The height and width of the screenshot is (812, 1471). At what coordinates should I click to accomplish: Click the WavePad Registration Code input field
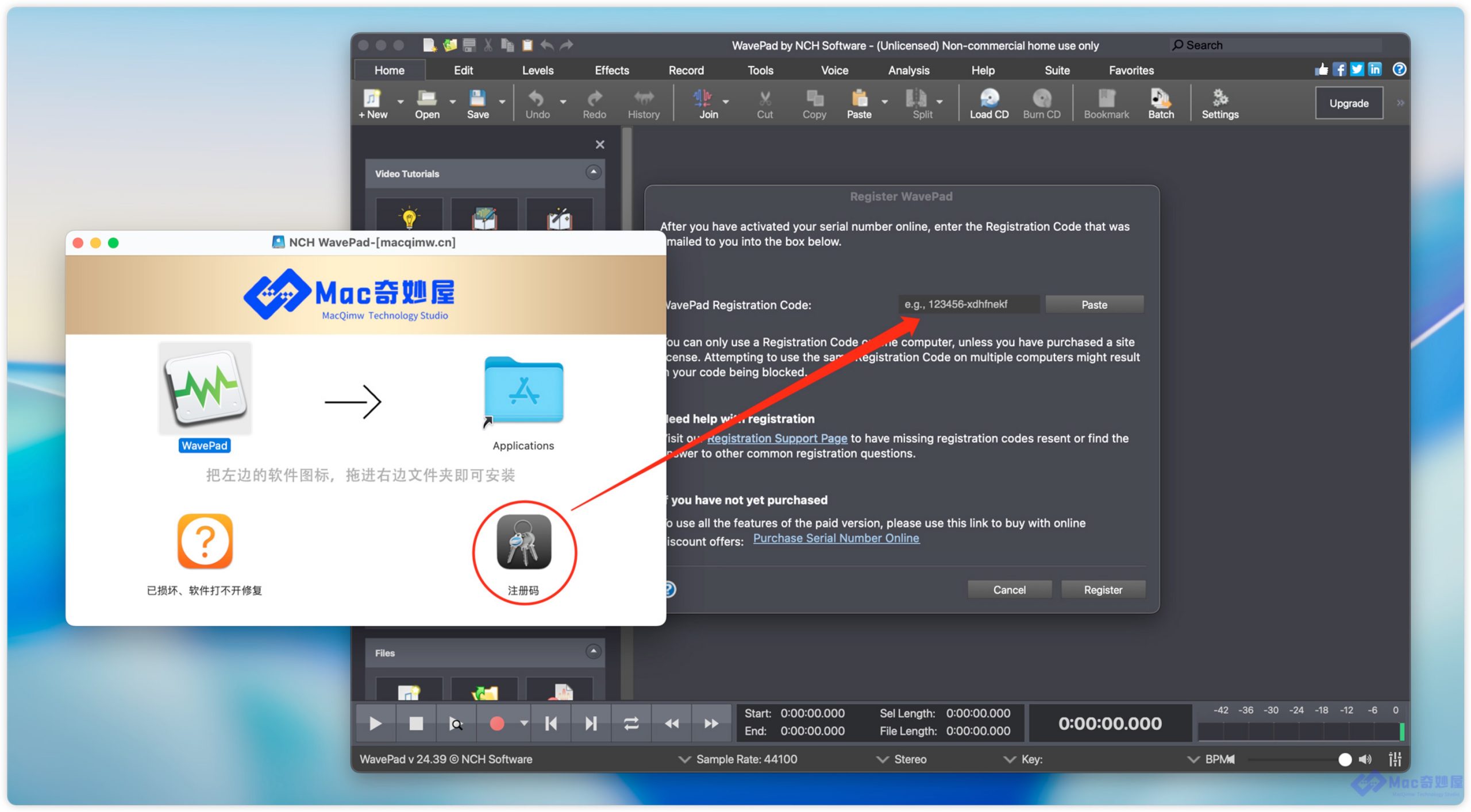(x=969, y=304)
